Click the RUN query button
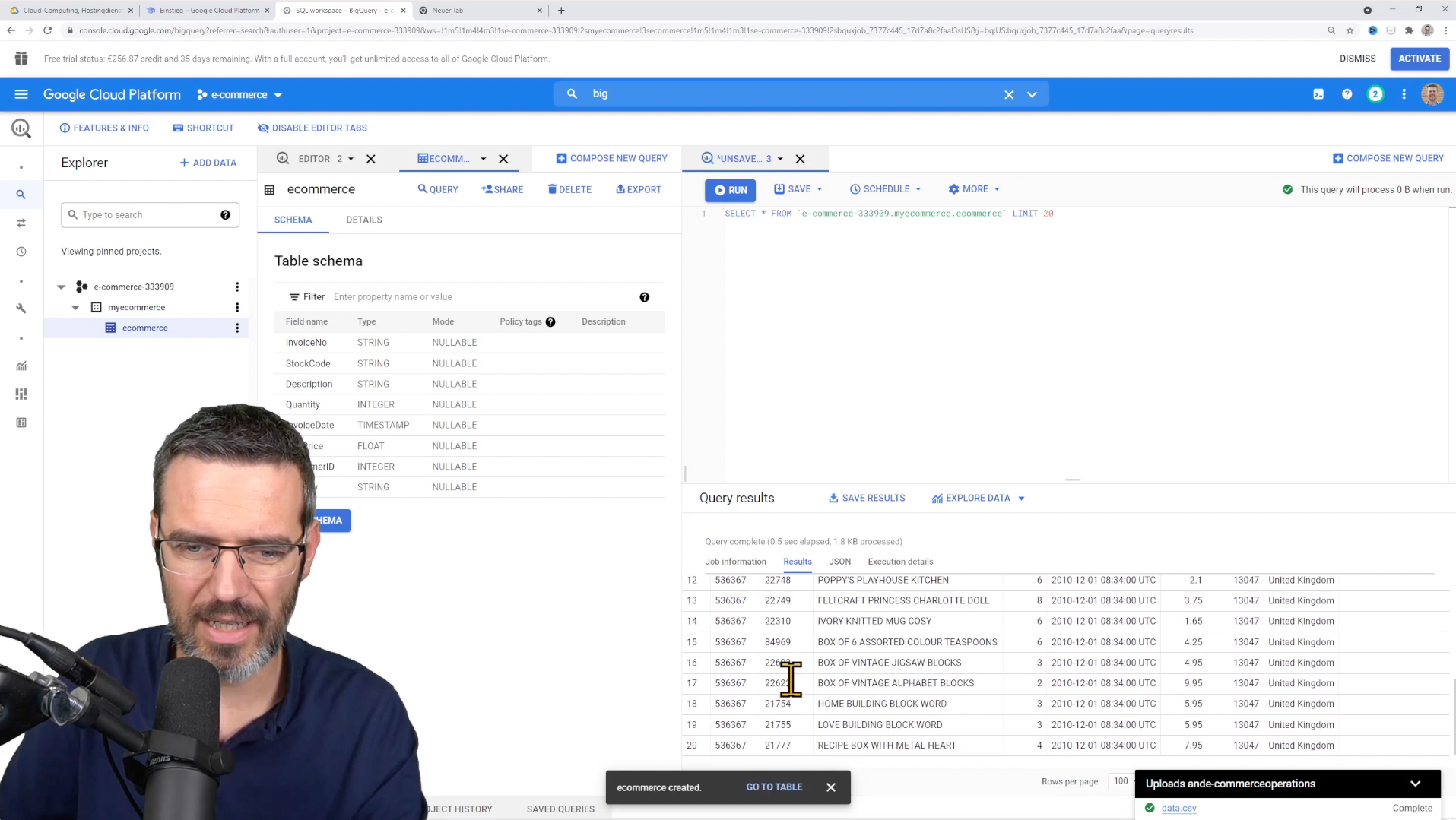 point(730,190)
